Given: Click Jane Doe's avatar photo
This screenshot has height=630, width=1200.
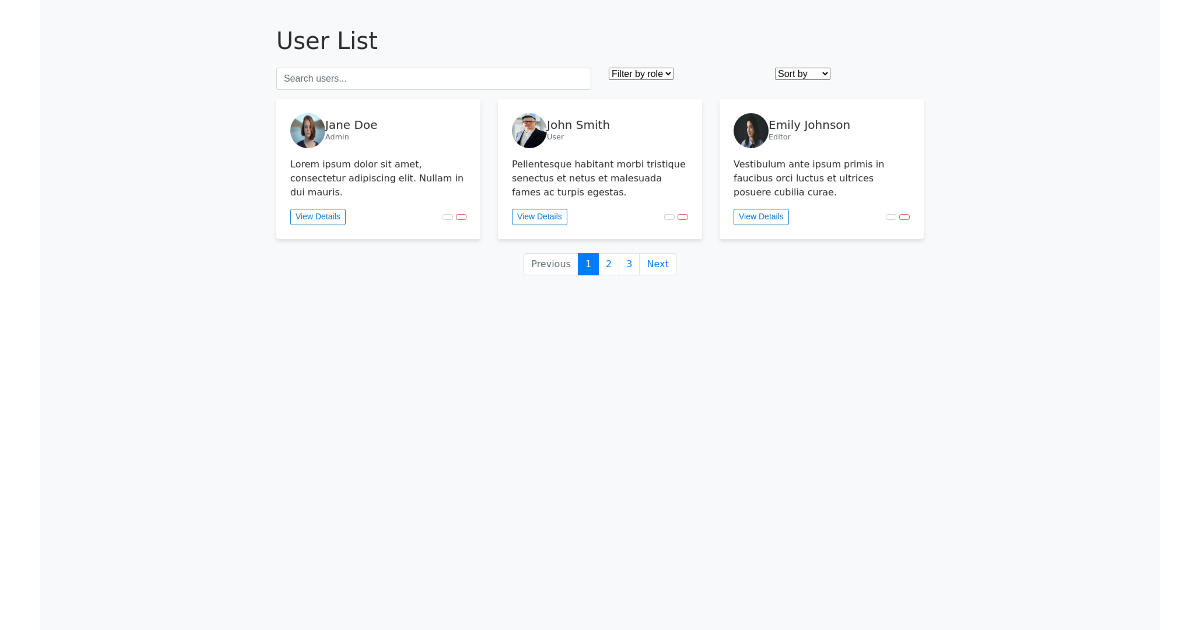Looking at the screenshot, I should 307,131.
